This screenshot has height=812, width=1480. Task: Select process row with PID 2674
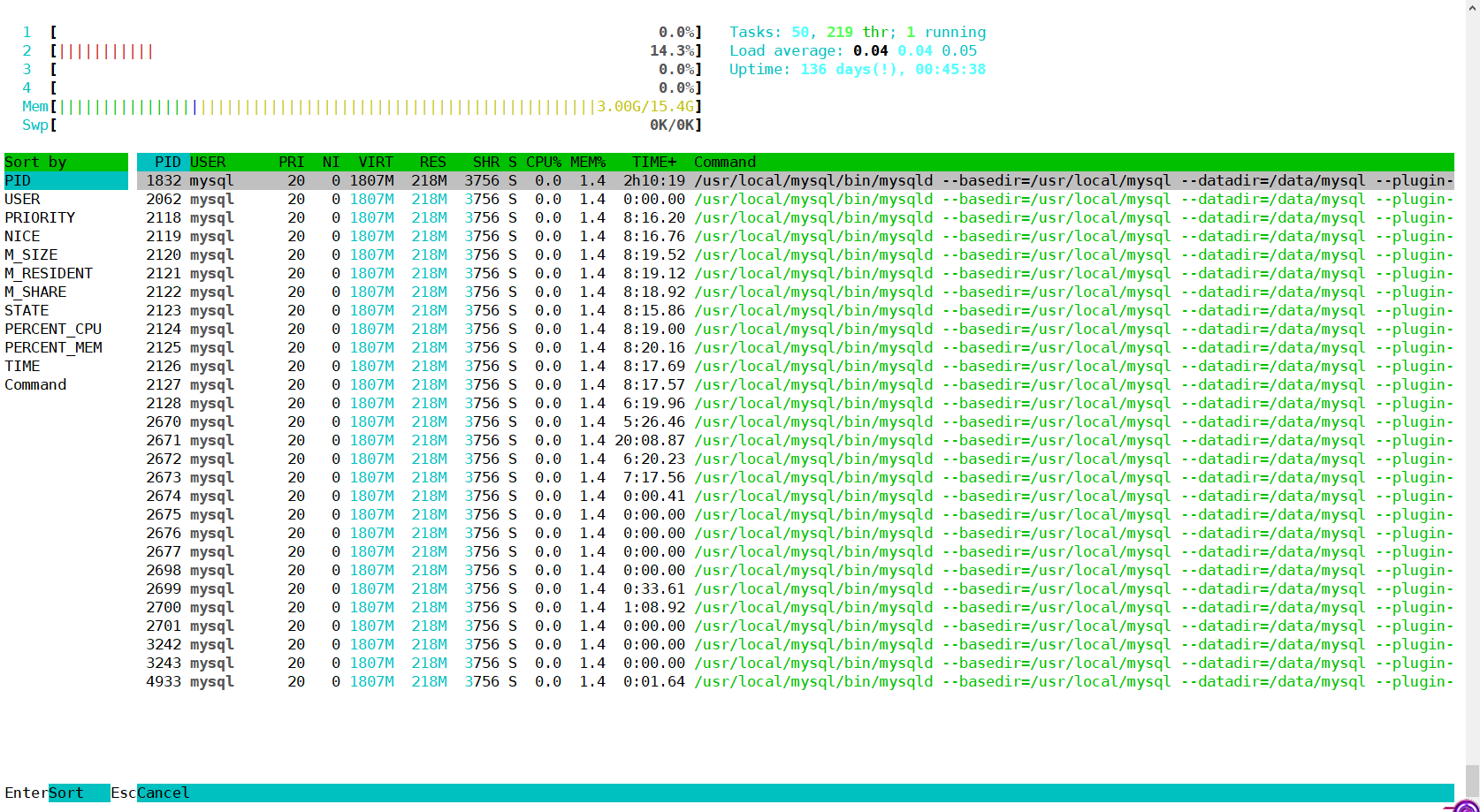pyautogui.click(x=796, y=496)
